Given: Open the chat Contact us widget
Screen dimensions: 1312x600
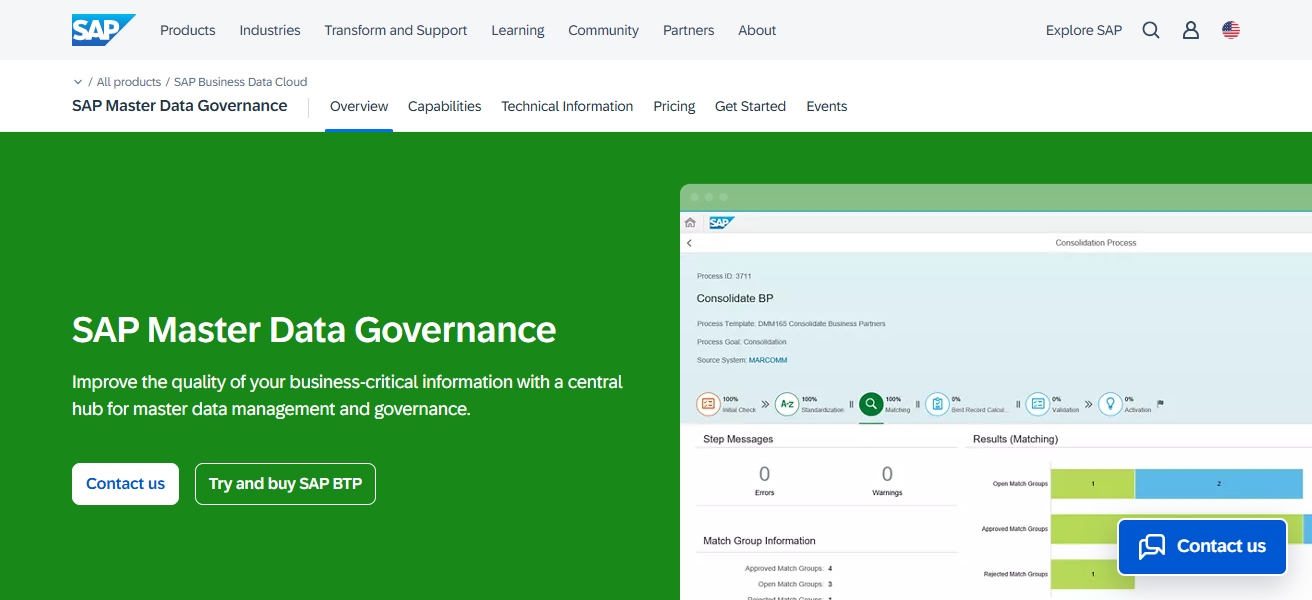Looking at the screenshot, I should coord(1201,546).
